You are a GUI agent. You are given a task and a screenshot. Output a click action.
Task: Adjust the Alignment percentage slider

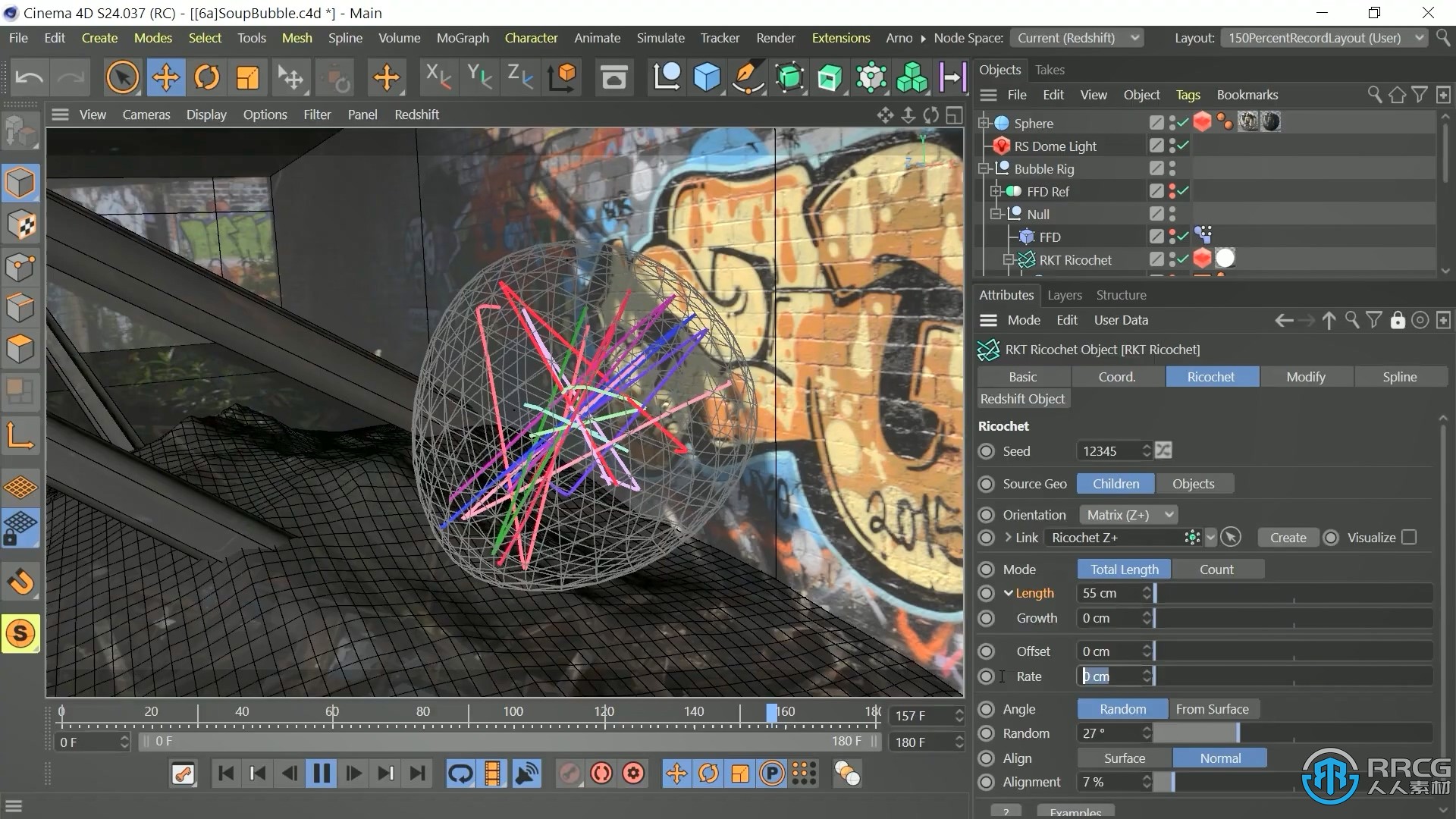[x=1292, y=782]
